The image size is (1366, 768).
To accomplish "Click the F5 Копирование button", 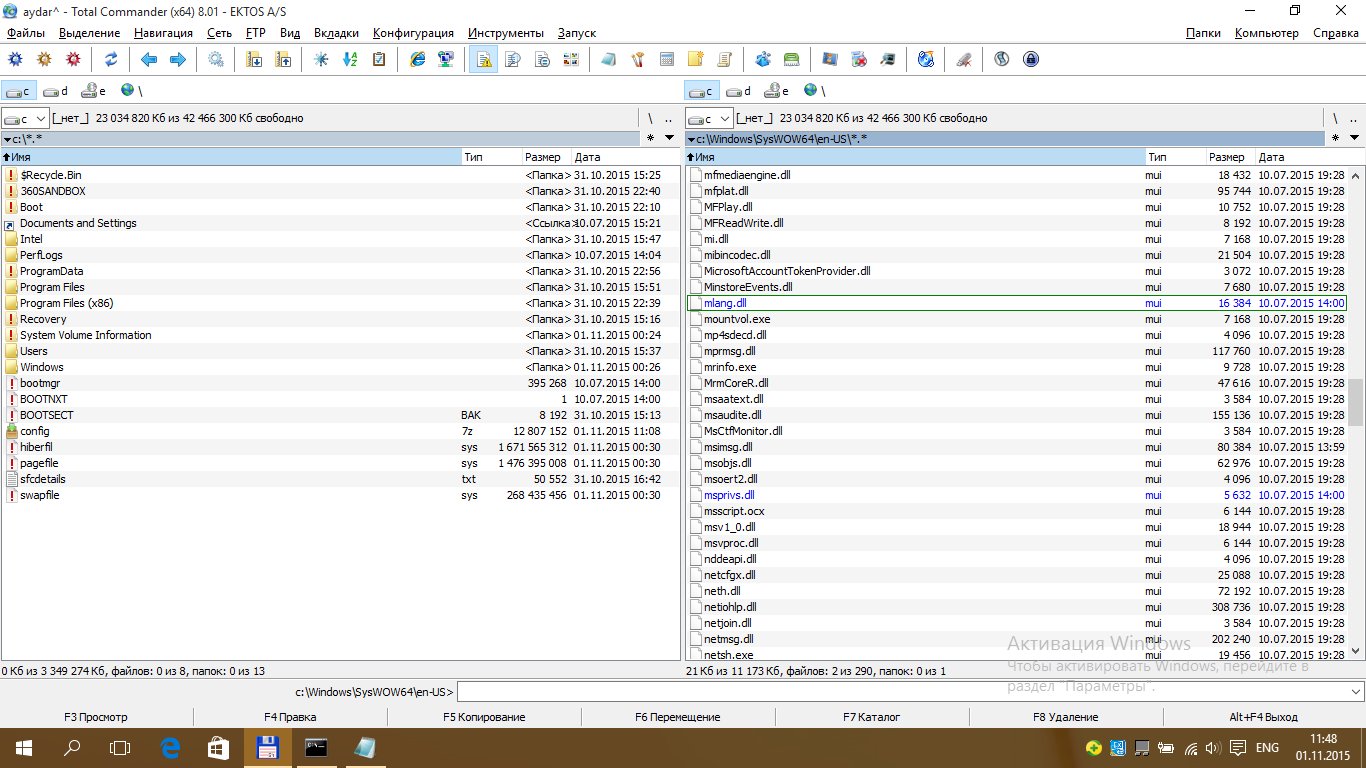I will [x=484, y=717].
